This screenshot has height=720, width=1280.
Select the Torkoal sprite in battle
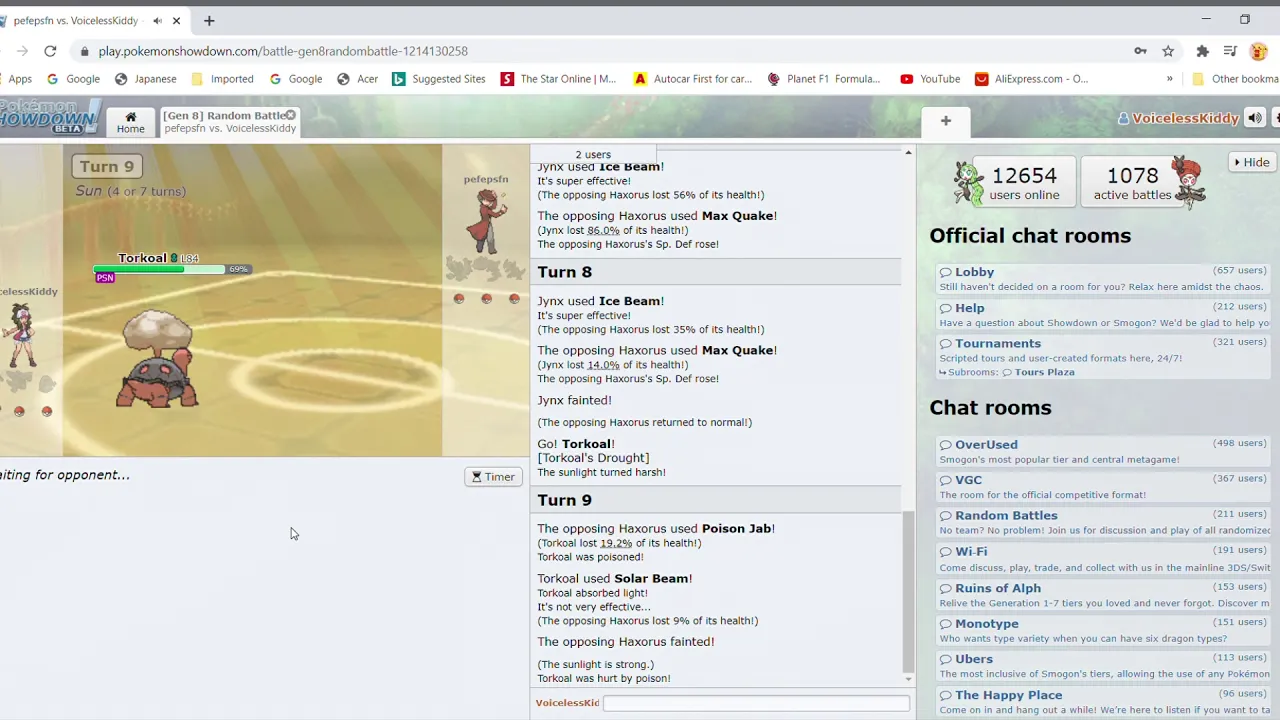click(158, 358)
